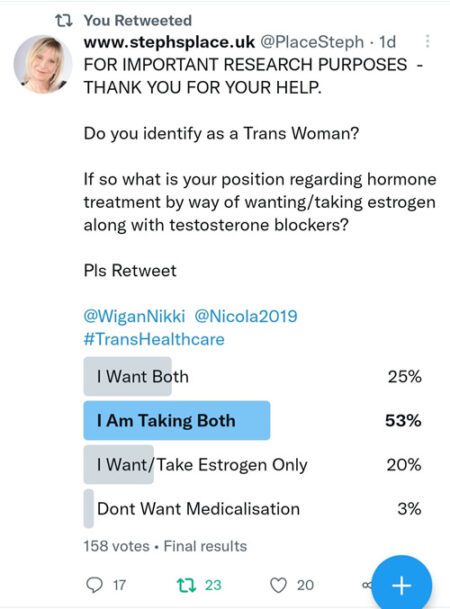Click the green retweet icon
The image size is (450, 609).
pos(186,585)
